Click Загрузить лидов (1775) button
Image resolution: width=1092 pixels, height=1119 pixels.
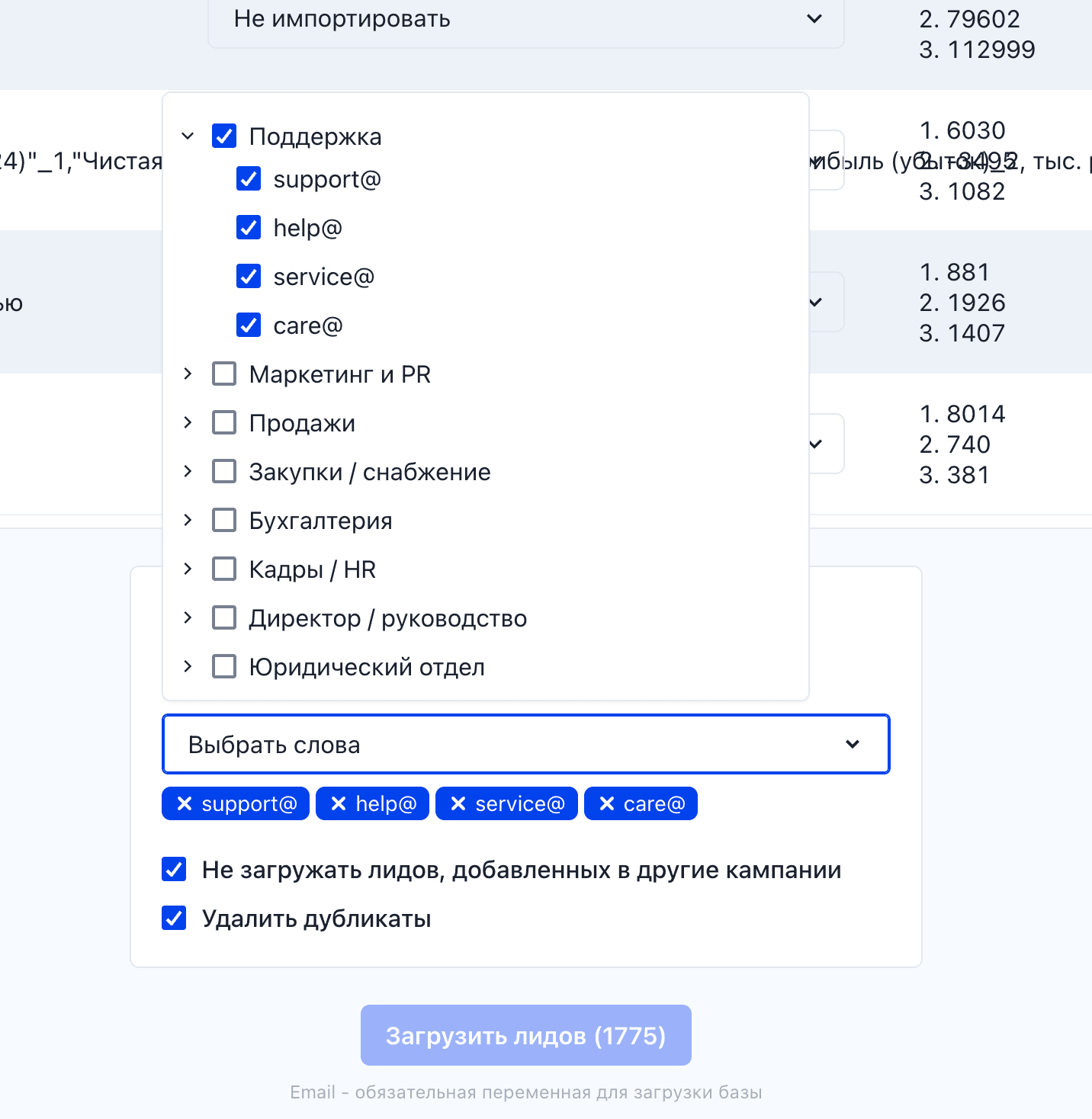[525, 1035]
